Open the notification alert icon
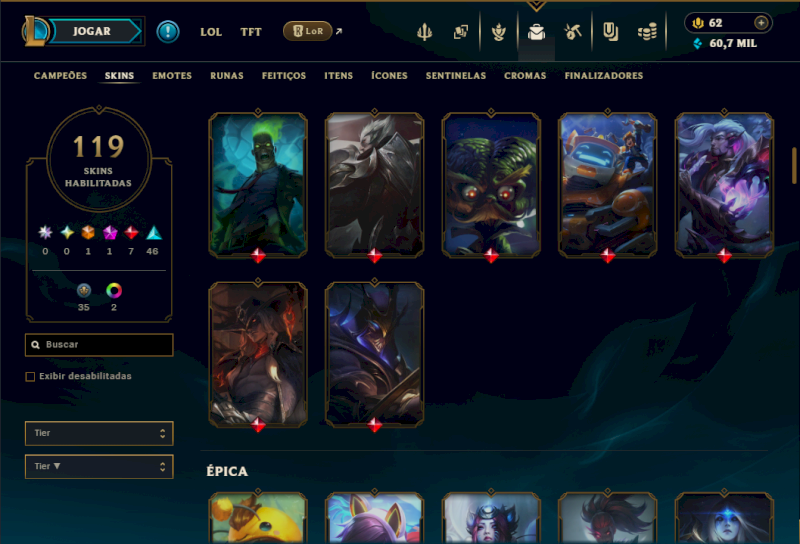The image size is (800, 544). 167,32
